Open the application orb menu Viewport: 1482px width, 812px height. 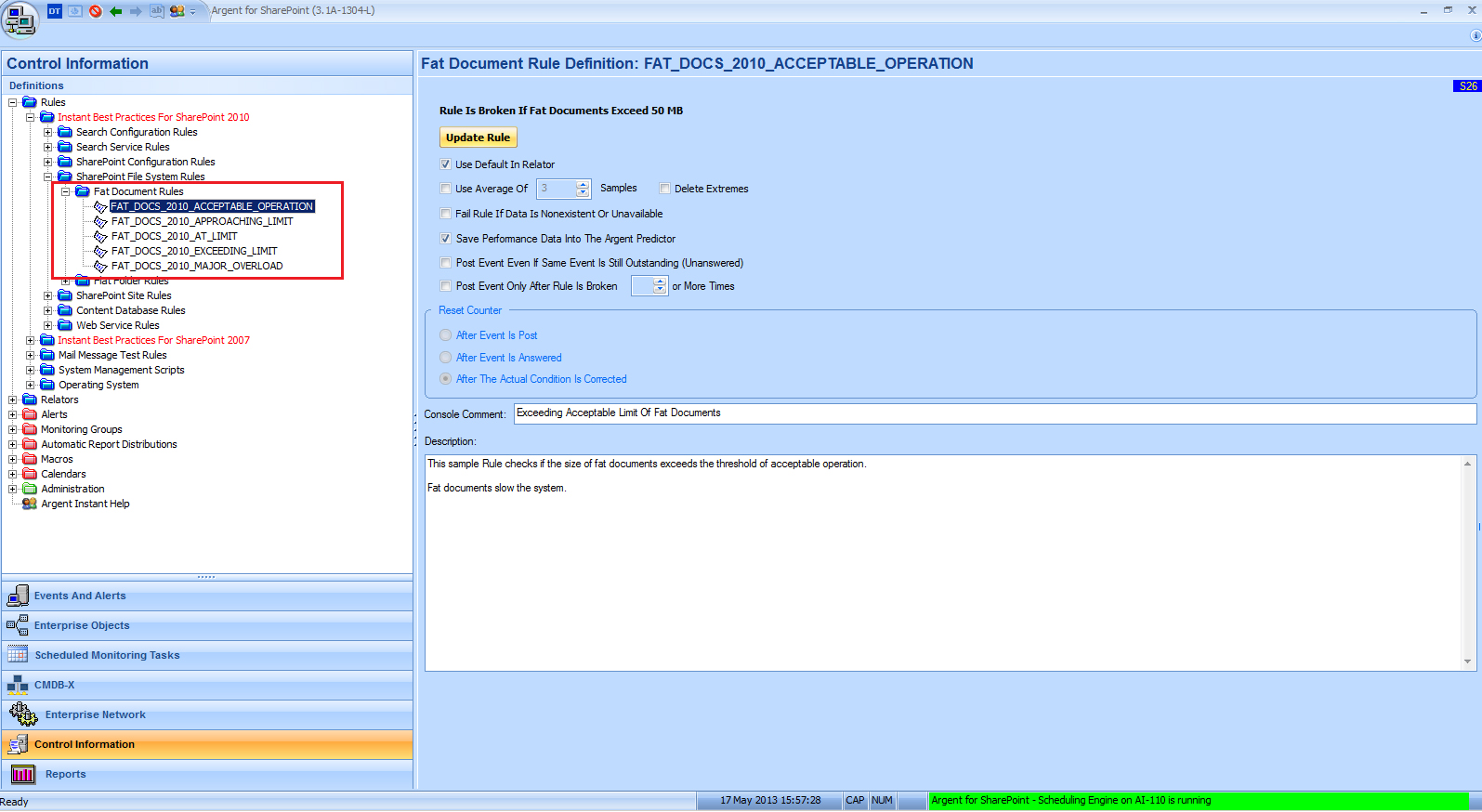20,20
